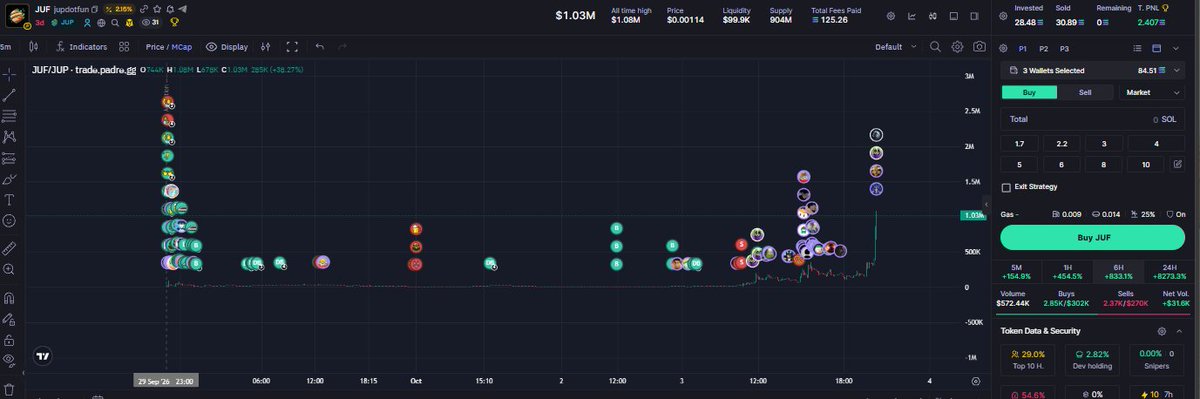Share token via paper plane icon
This screenshot has width=1200, height=399.
tap(183, 9)
